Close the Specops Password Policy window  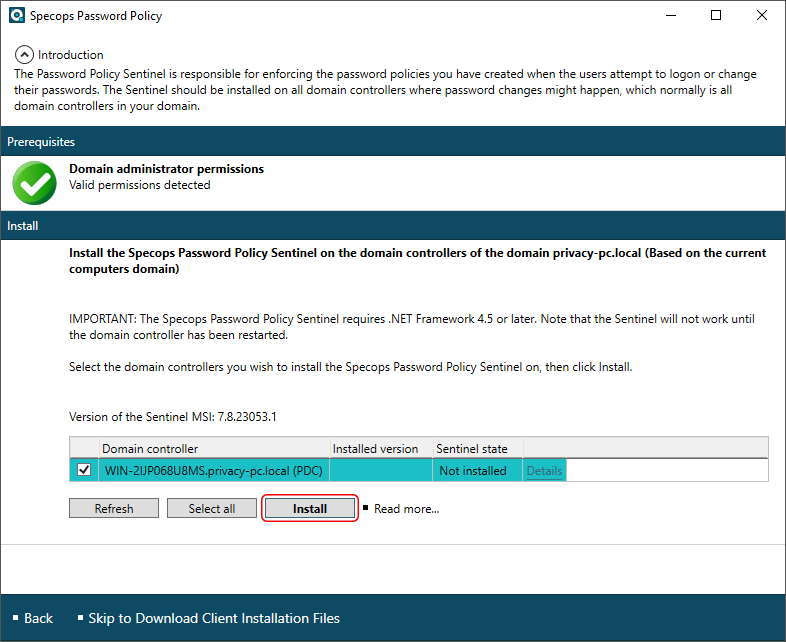761,16
